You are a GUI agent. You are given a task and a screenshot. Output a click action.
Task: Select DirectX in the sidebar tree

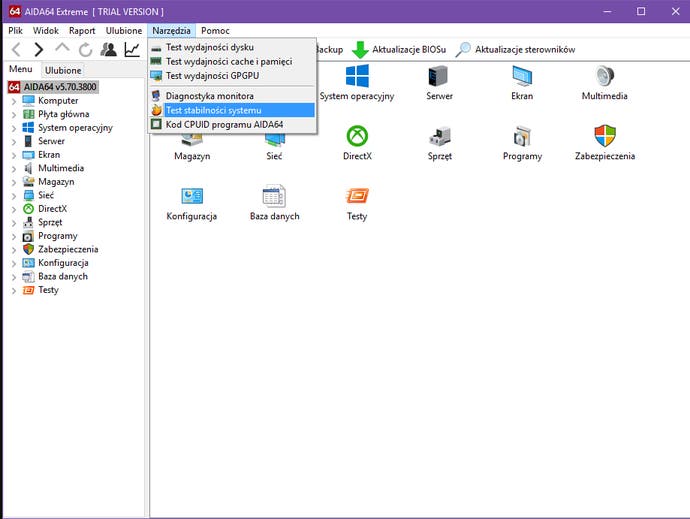coord(52,209)
